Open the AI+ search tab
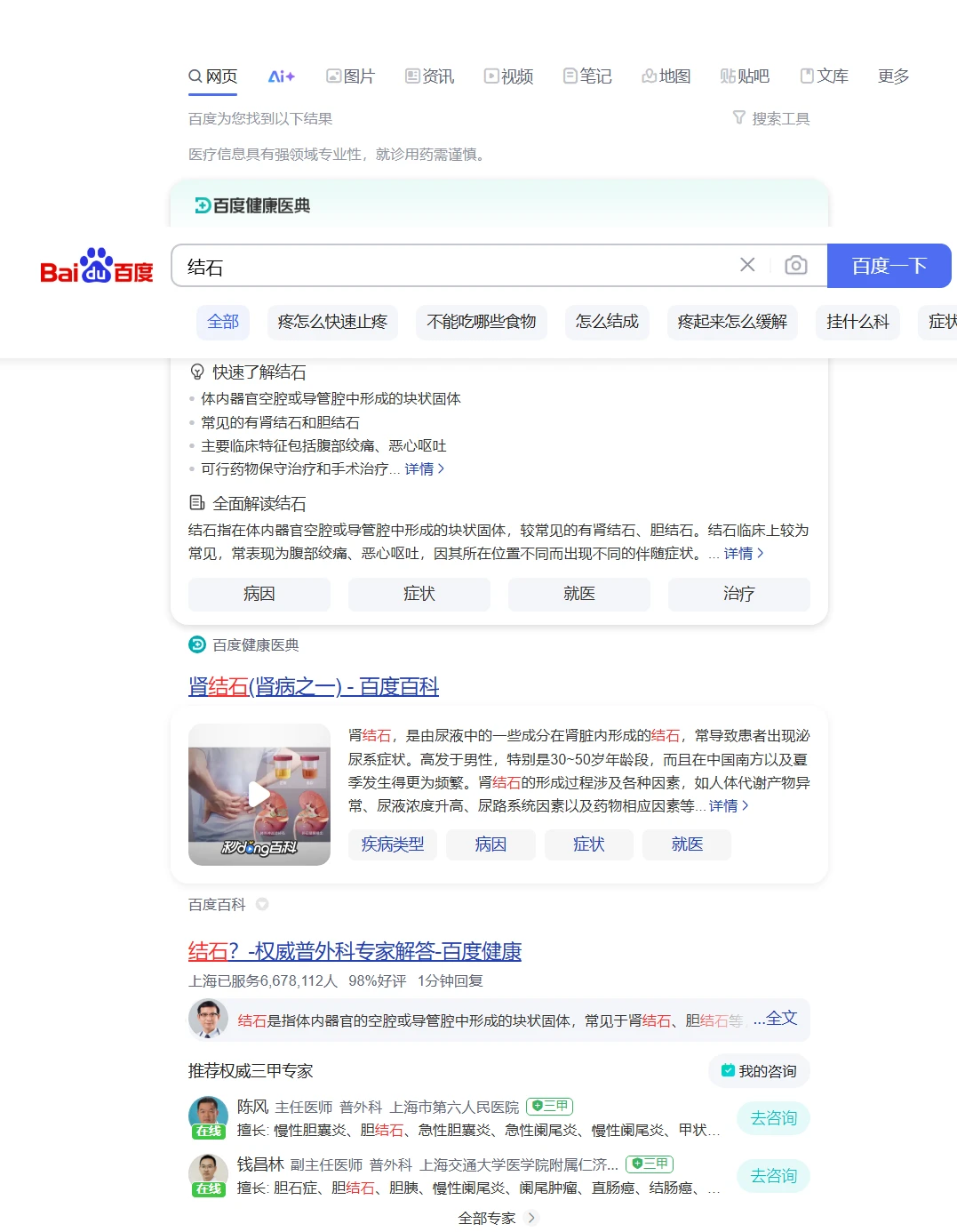Viewport: 957px width, 1232px height. pos(281,76)
